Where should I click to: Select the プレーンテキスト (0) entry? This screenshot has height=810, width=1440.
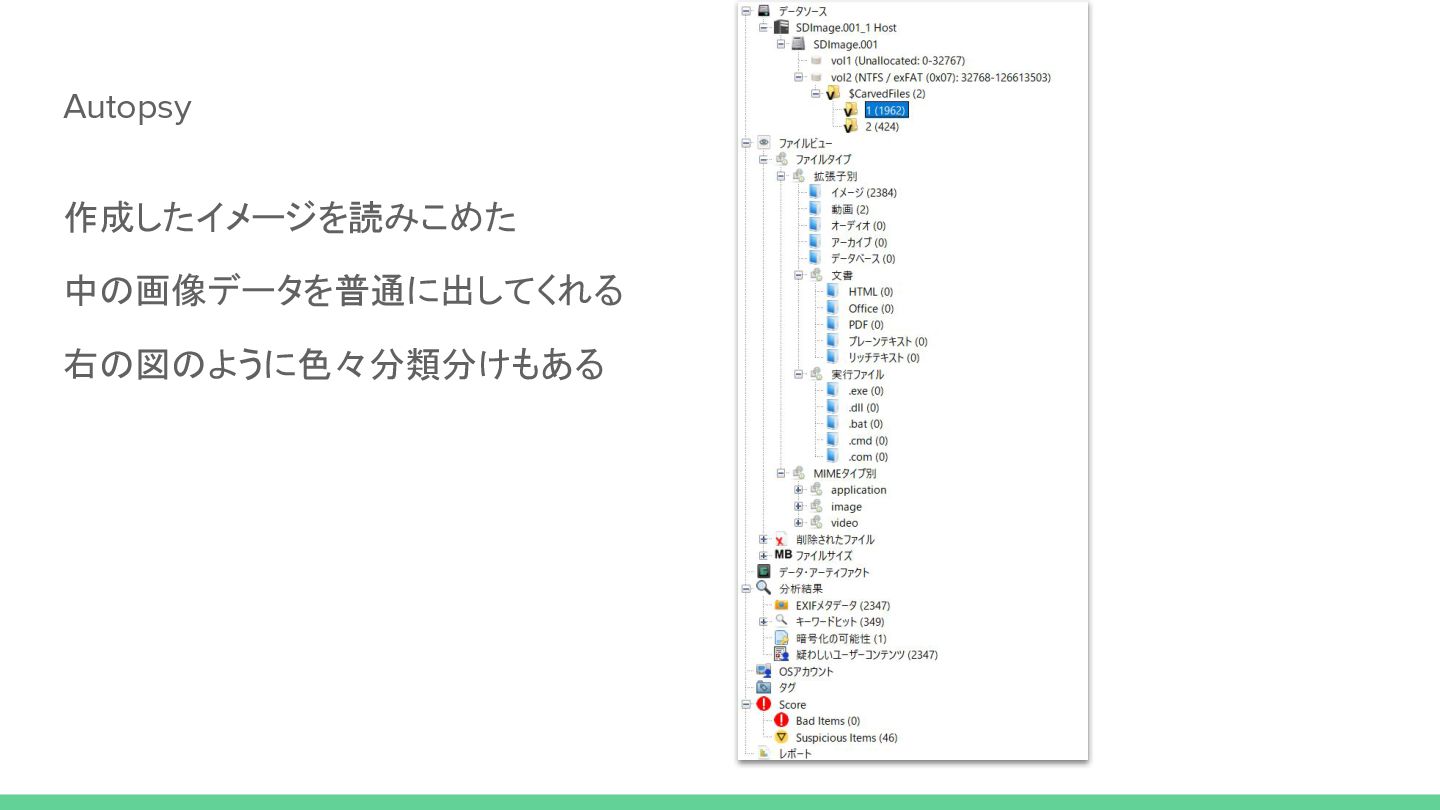coord(888,341)
